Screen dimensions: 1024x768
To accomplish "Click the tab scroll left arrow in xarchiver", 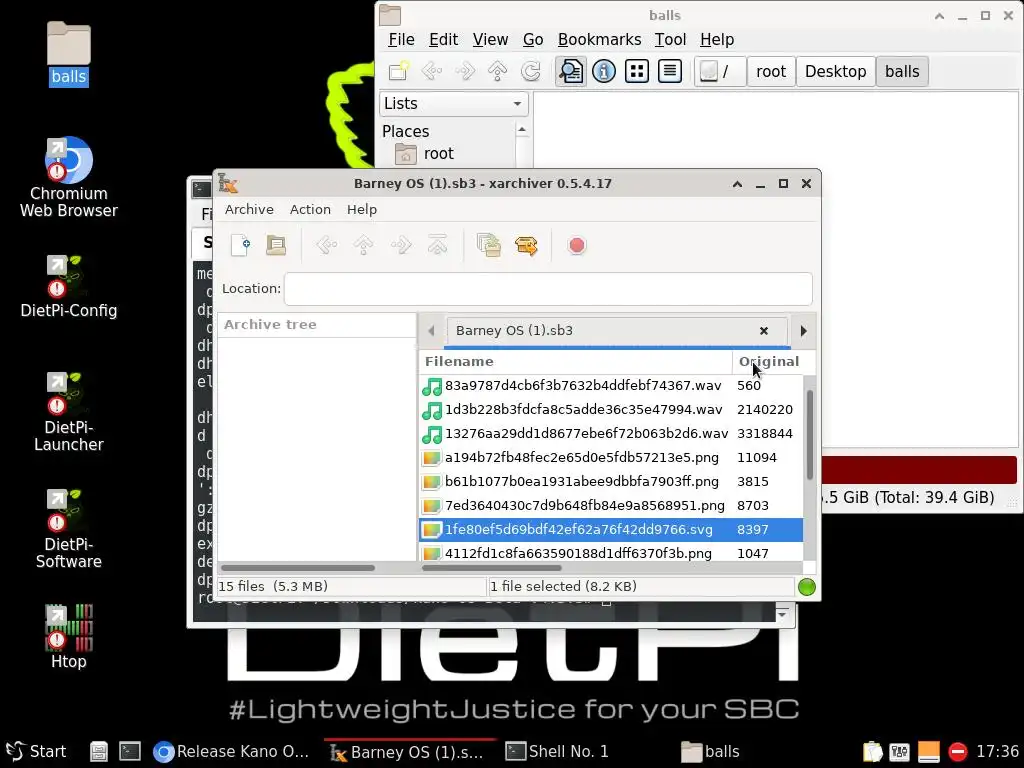I will click(431, 331).
